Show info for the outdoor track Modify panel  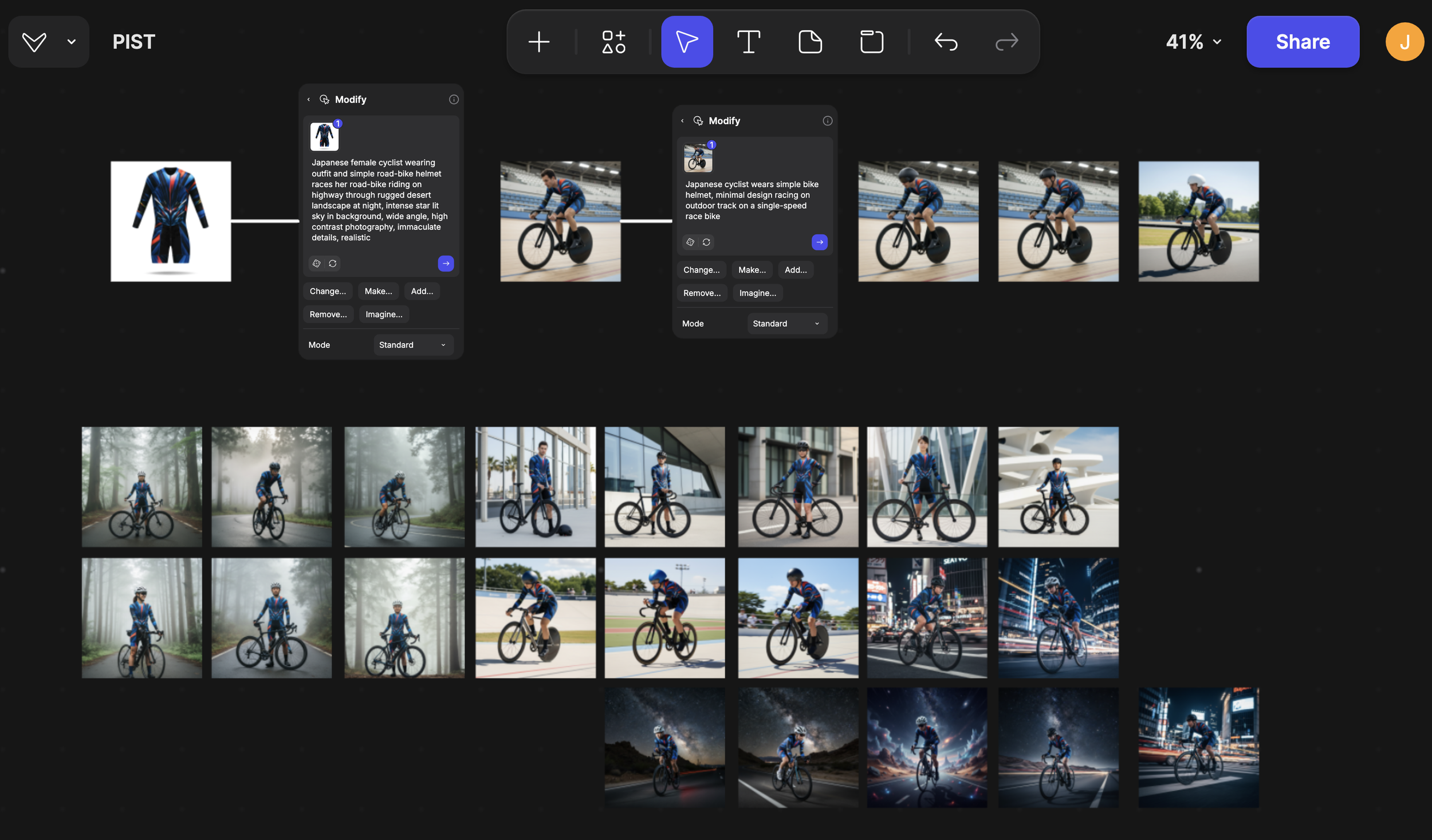click(x=828, y=121)
